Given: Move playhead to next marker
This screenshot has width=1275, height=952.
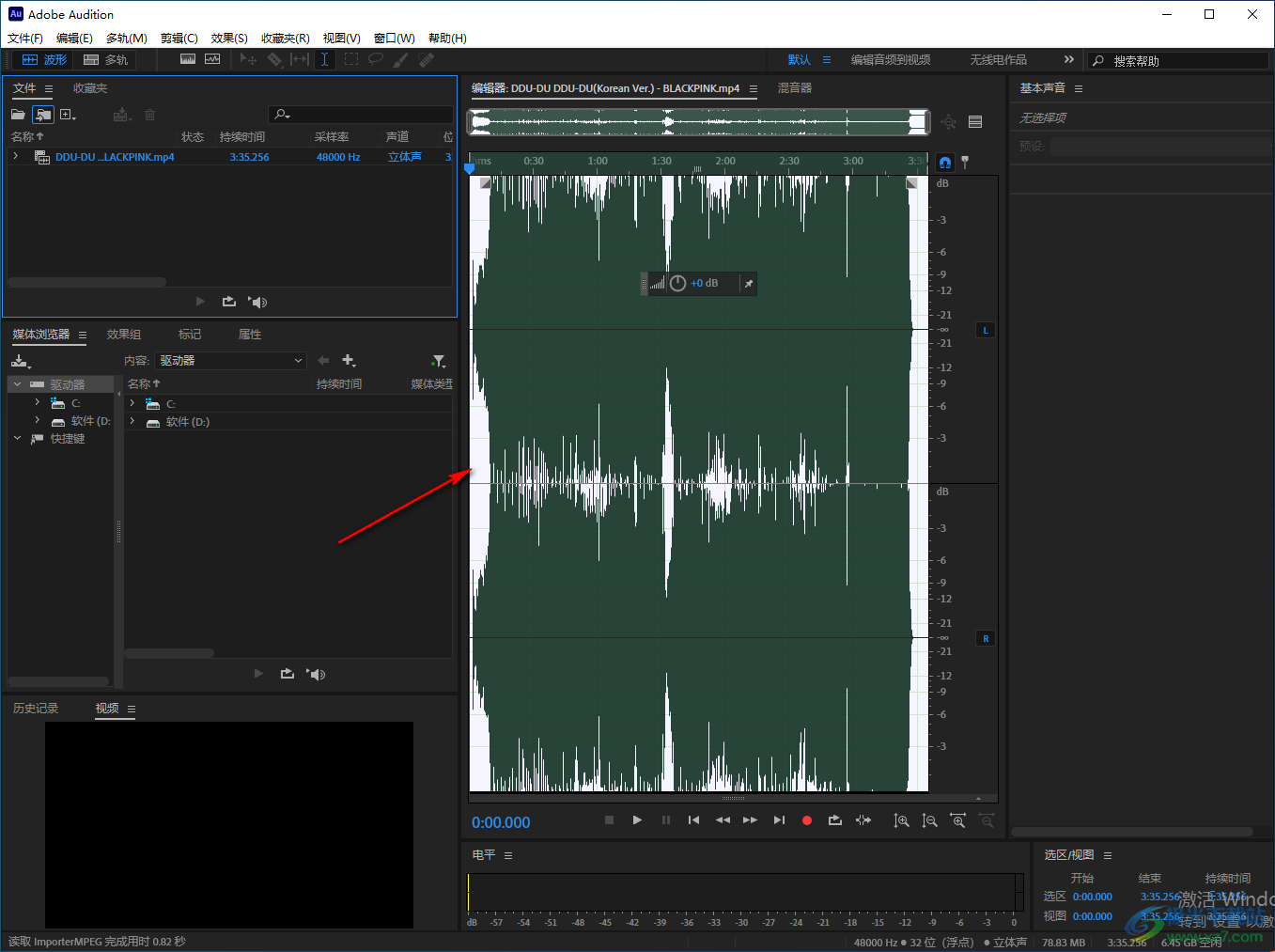Looking at the screenshot, I should tap(779, 820).
